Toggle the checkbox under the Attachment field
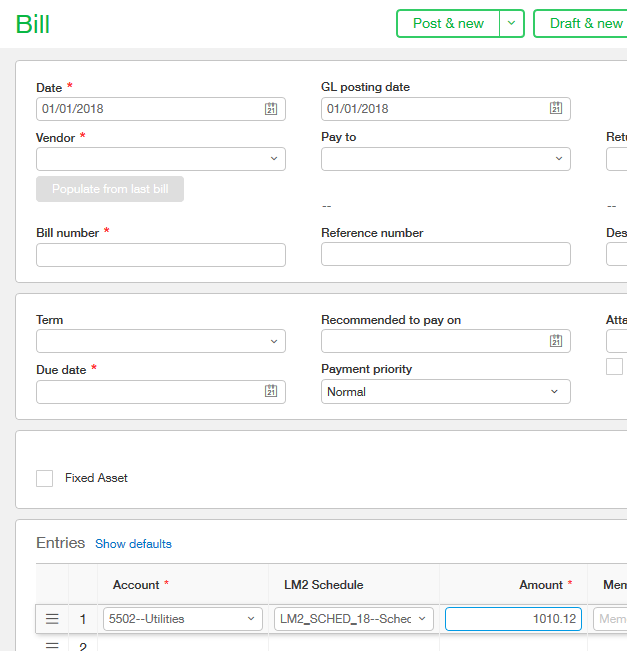This screenshot has width=627, height=651. point(614,367)
